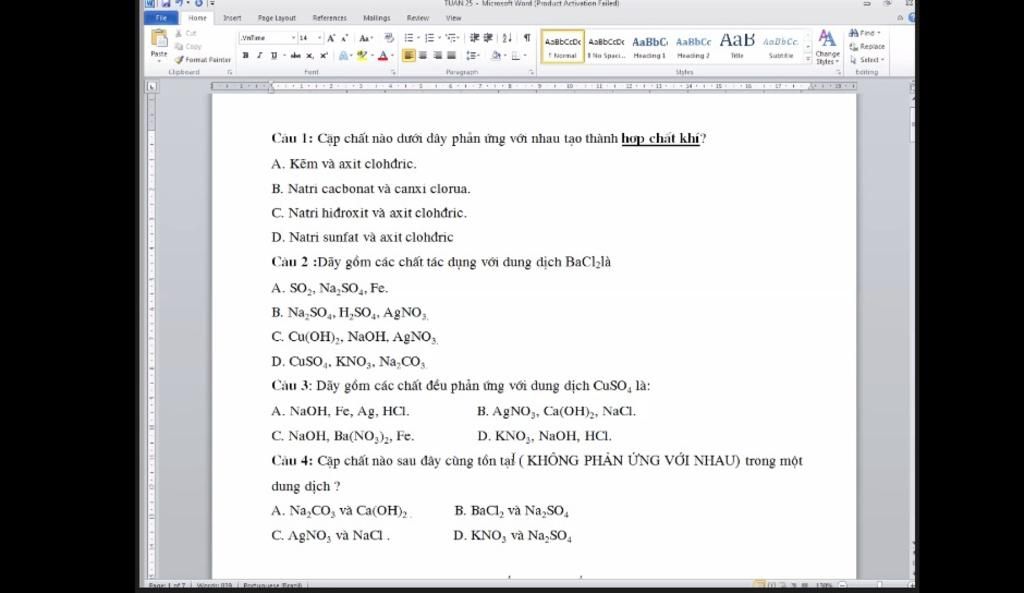Click the Shrink Font icon
The height and width of the screenshot is (593, 1024).
(x=345, y=38)
